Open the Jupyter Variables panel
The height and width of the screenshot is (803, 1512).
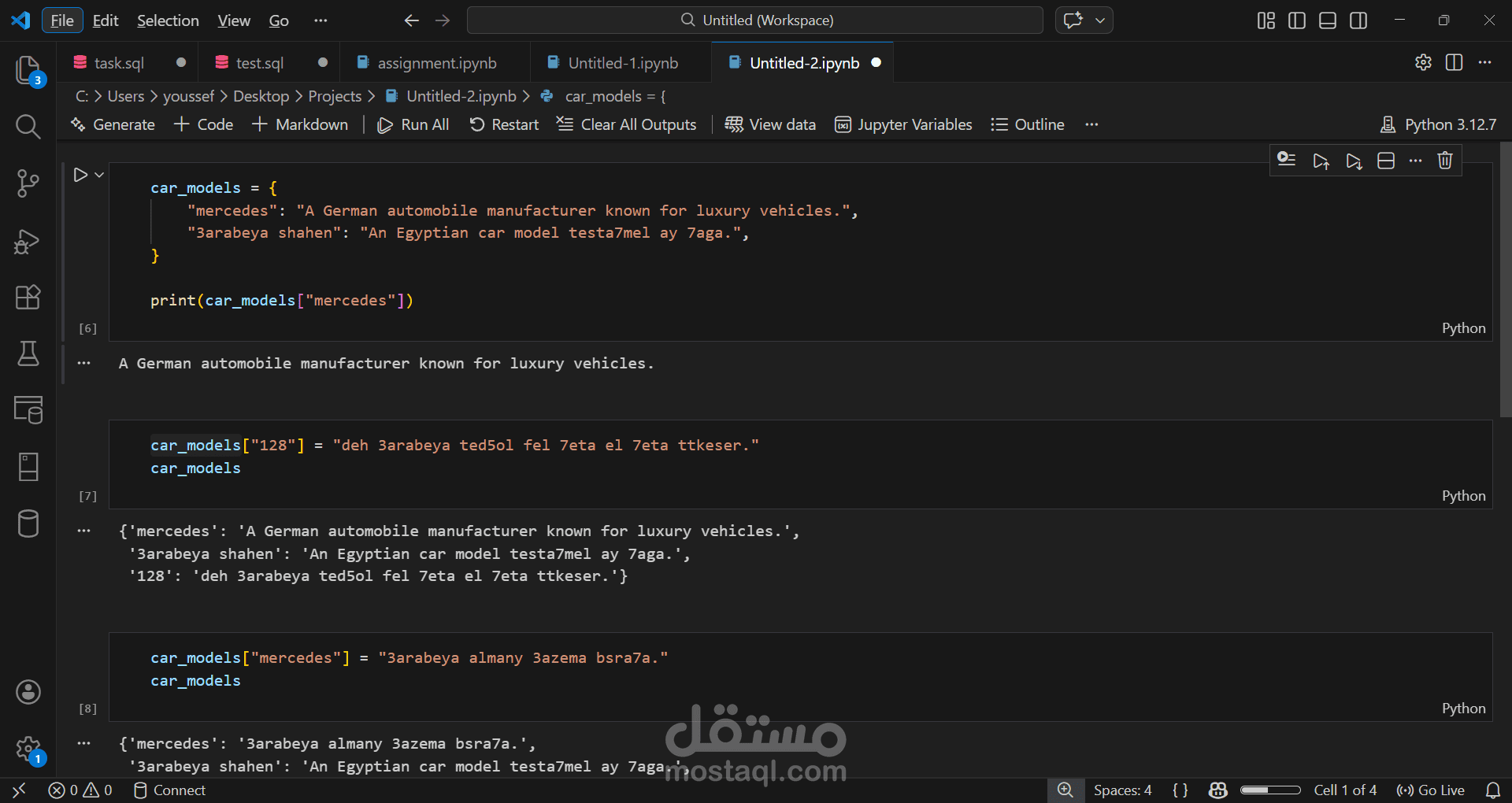pyautogui.click(x=902, y=124)
